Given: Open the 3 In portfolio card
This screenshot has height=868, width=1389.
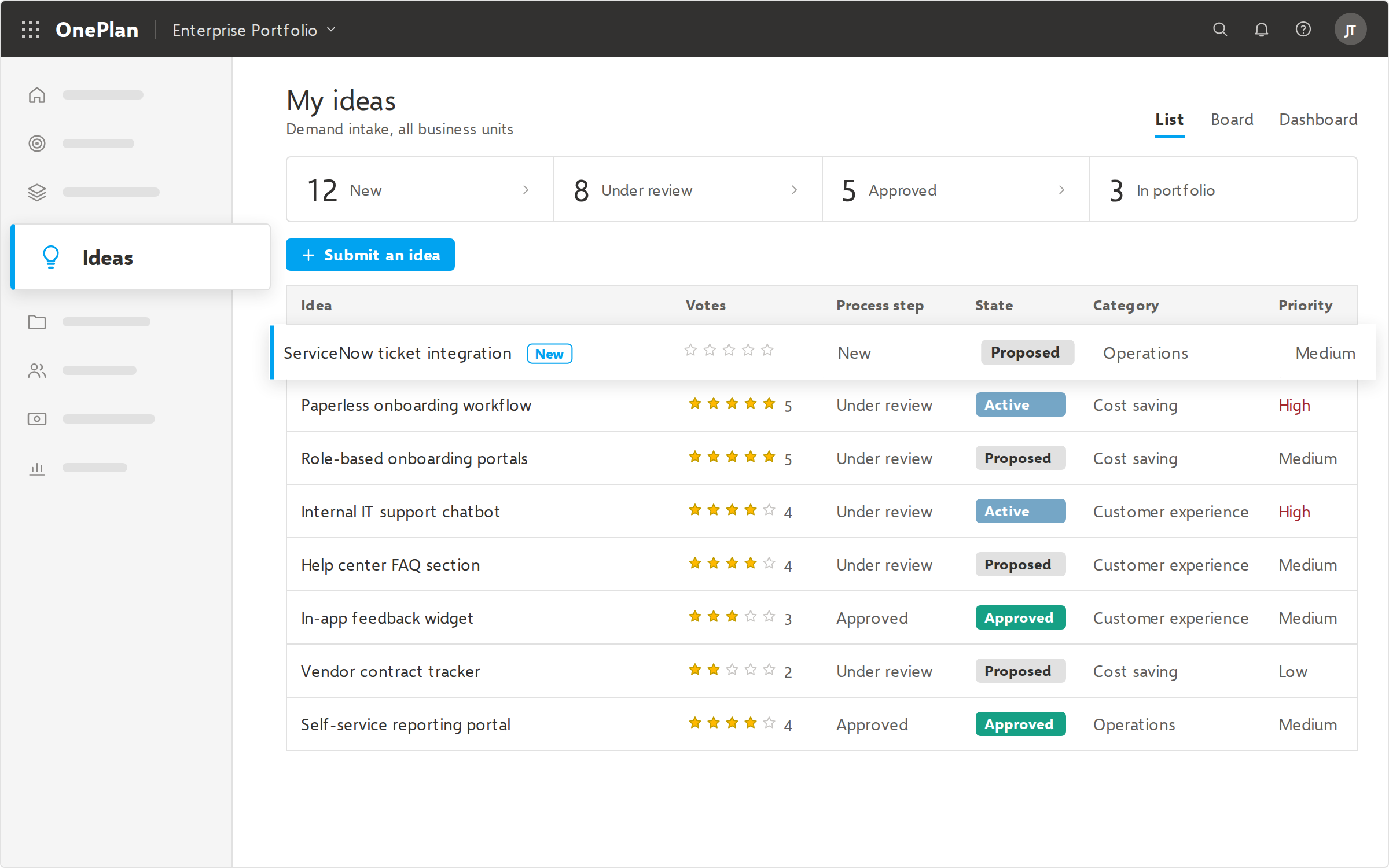Looking at the screenshot, I should click(x=1223, y=190).
